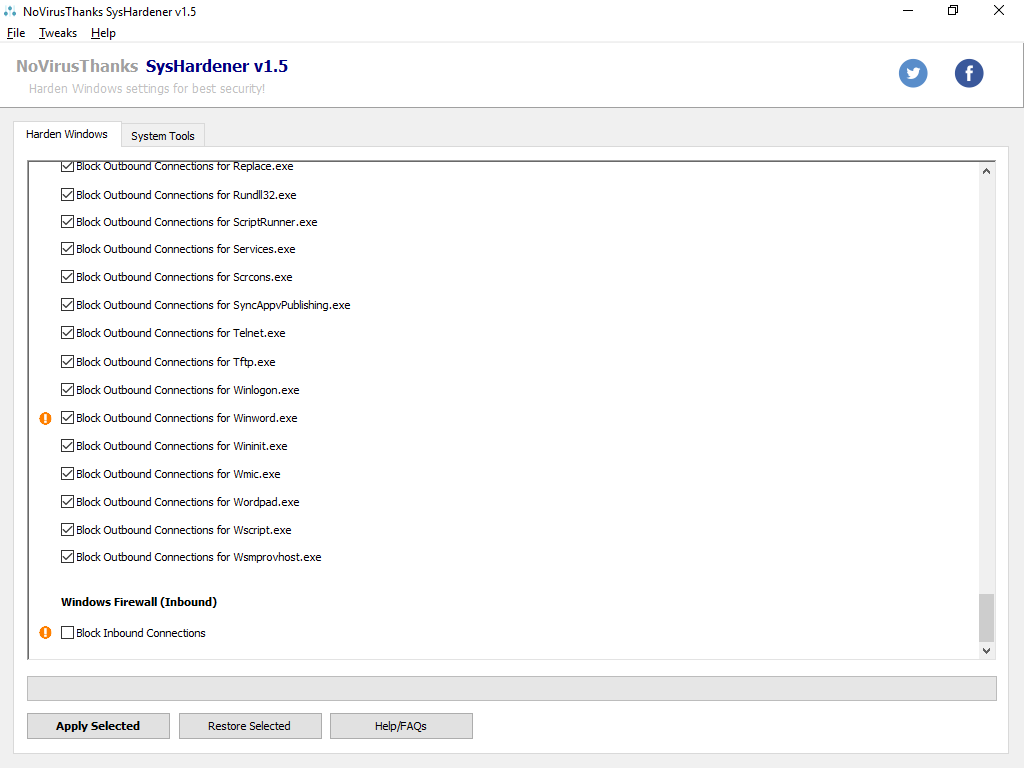Click the Restore Selected button
The image size is (1024, 768).
249,726
